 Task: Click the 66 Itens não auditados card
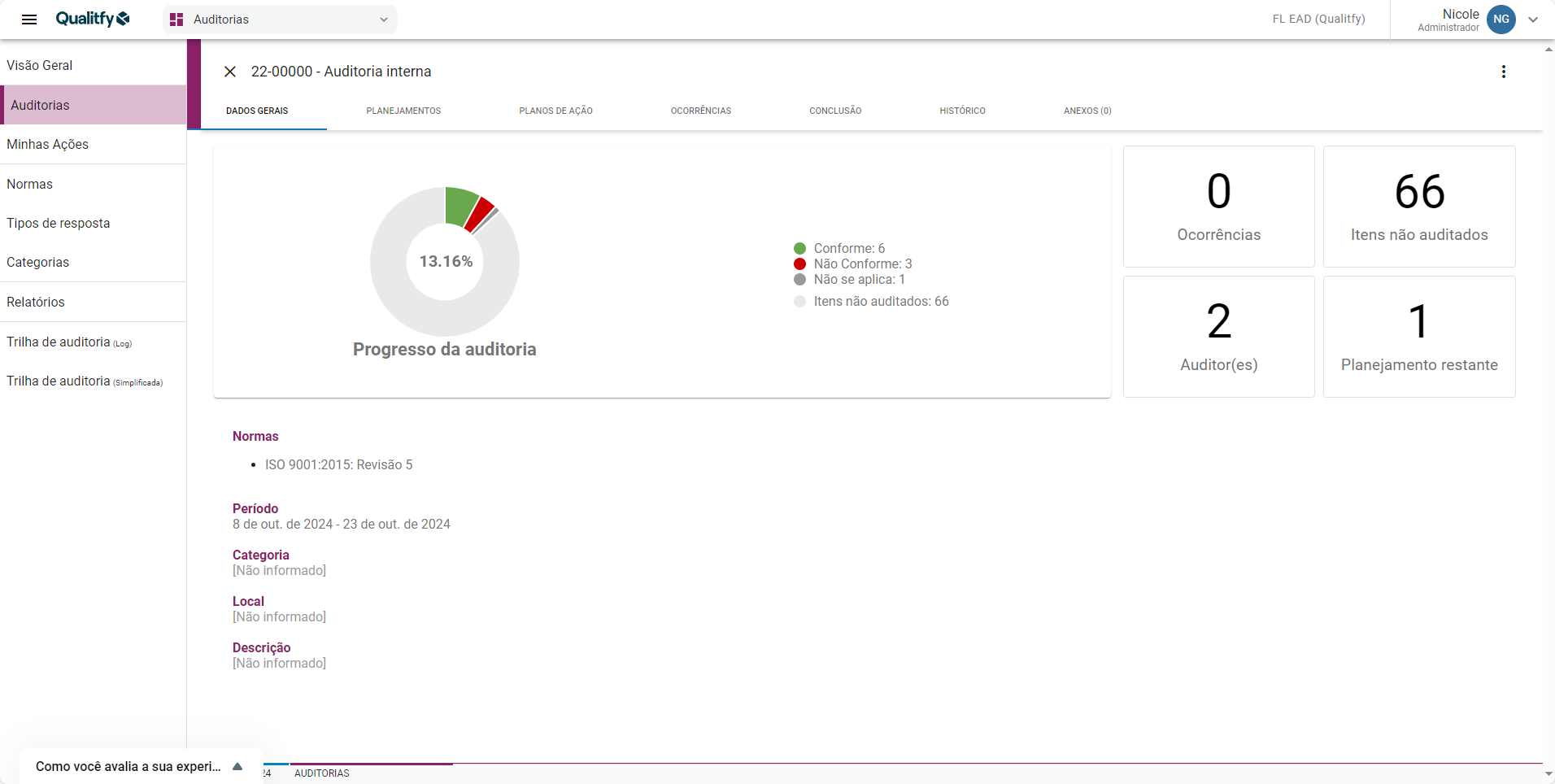[x=1419, y=207]
